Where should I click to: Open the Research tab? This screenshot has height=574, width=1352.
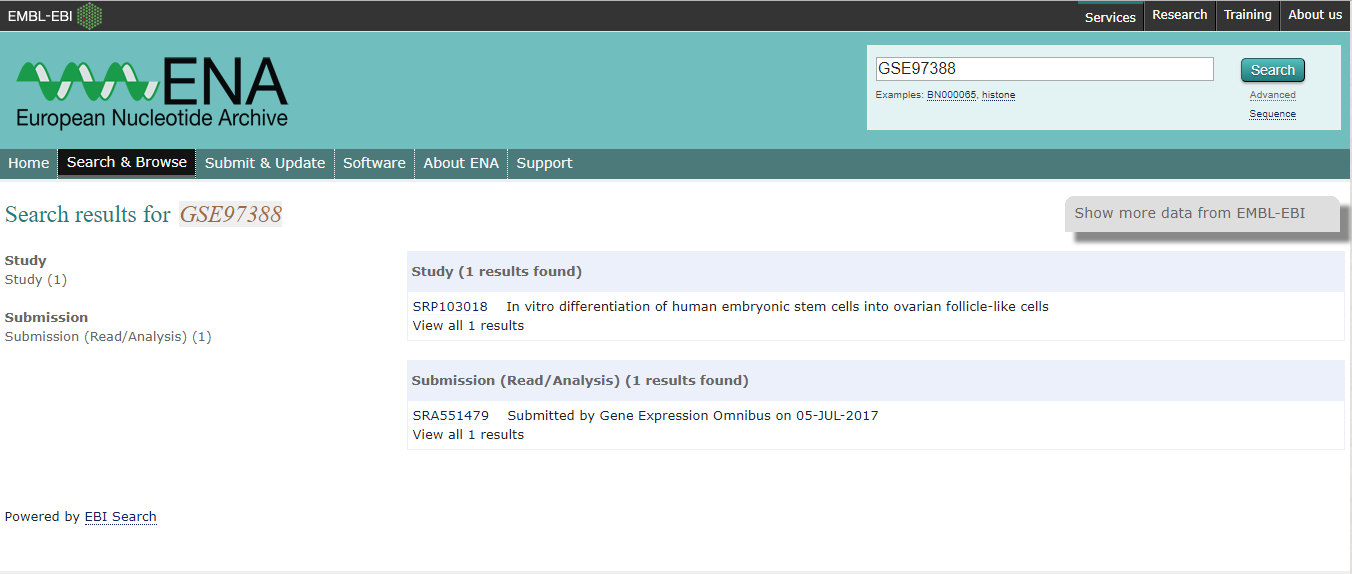point(1179,15)
